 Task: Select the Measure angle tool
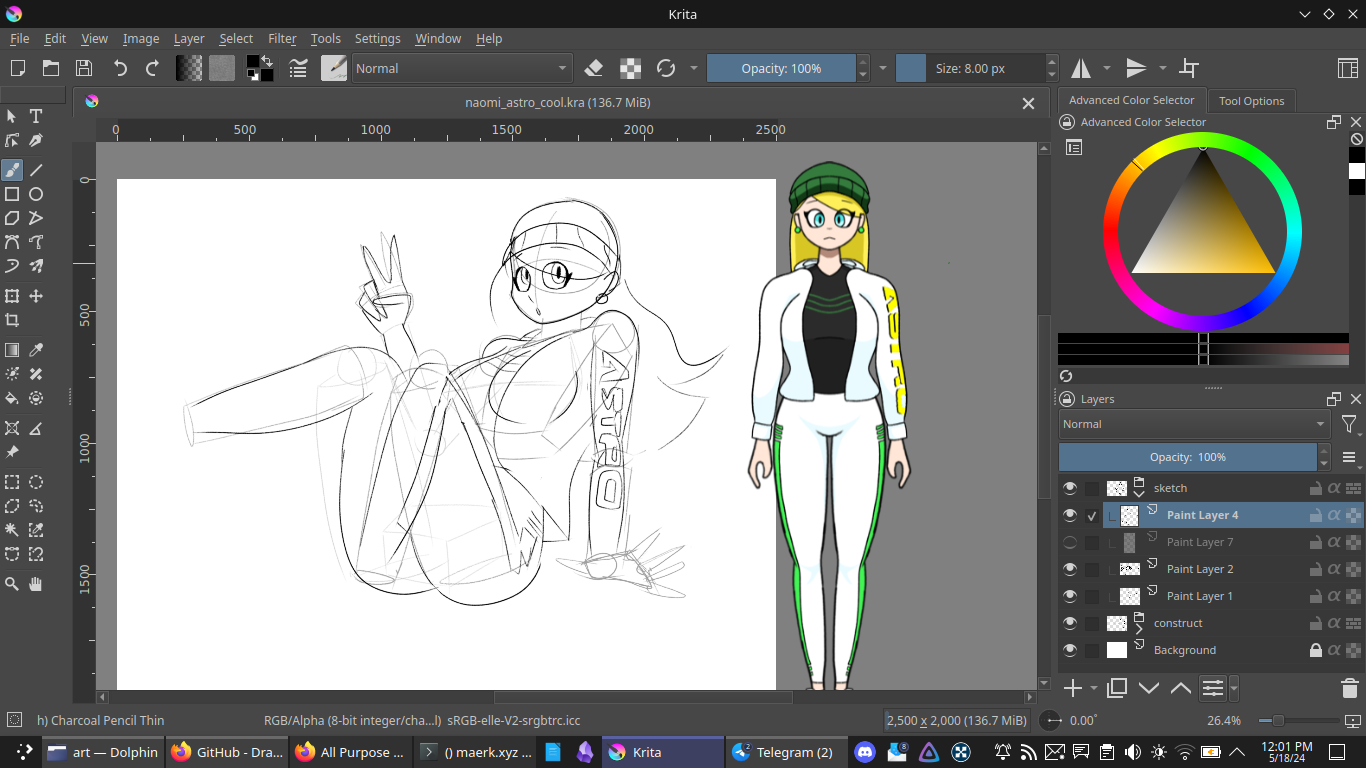(x=36, y=428)
